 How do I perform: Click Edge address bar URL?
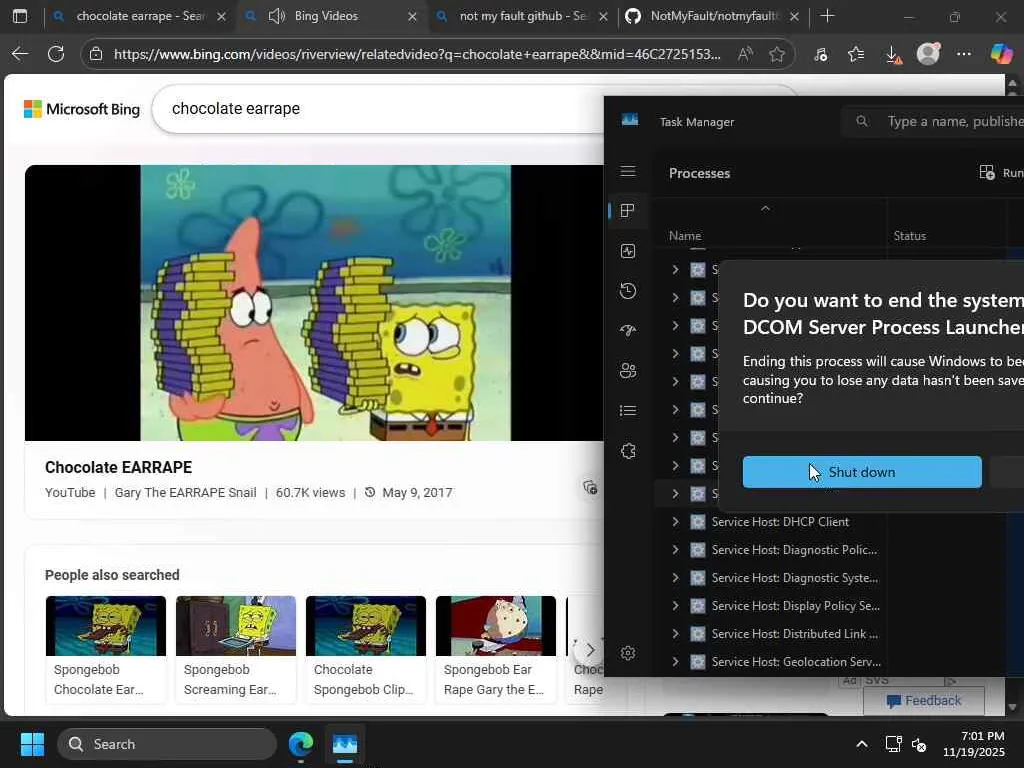(417, 54)
